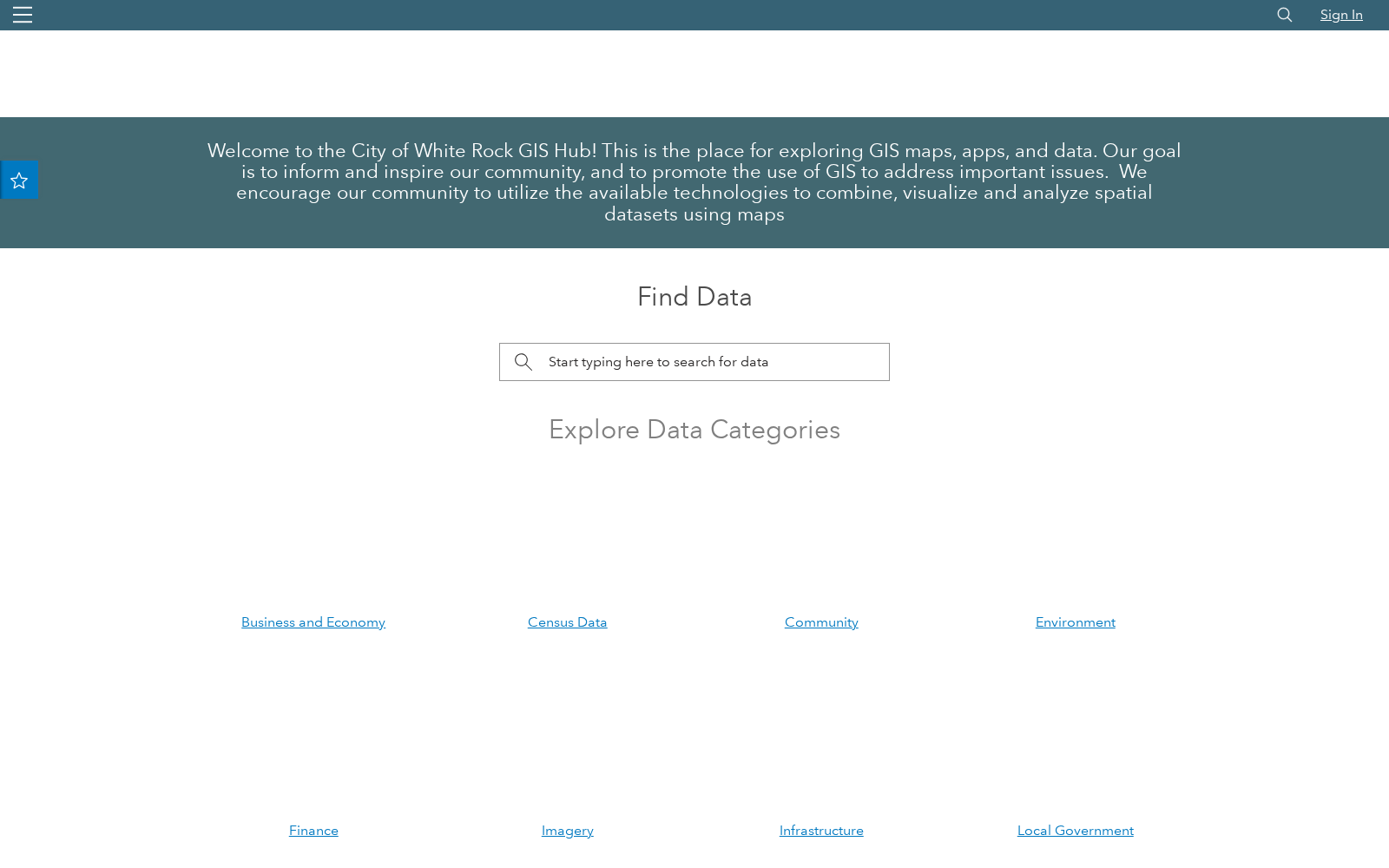
Task: Open the Finance category link
Action: tap(313, 831)
